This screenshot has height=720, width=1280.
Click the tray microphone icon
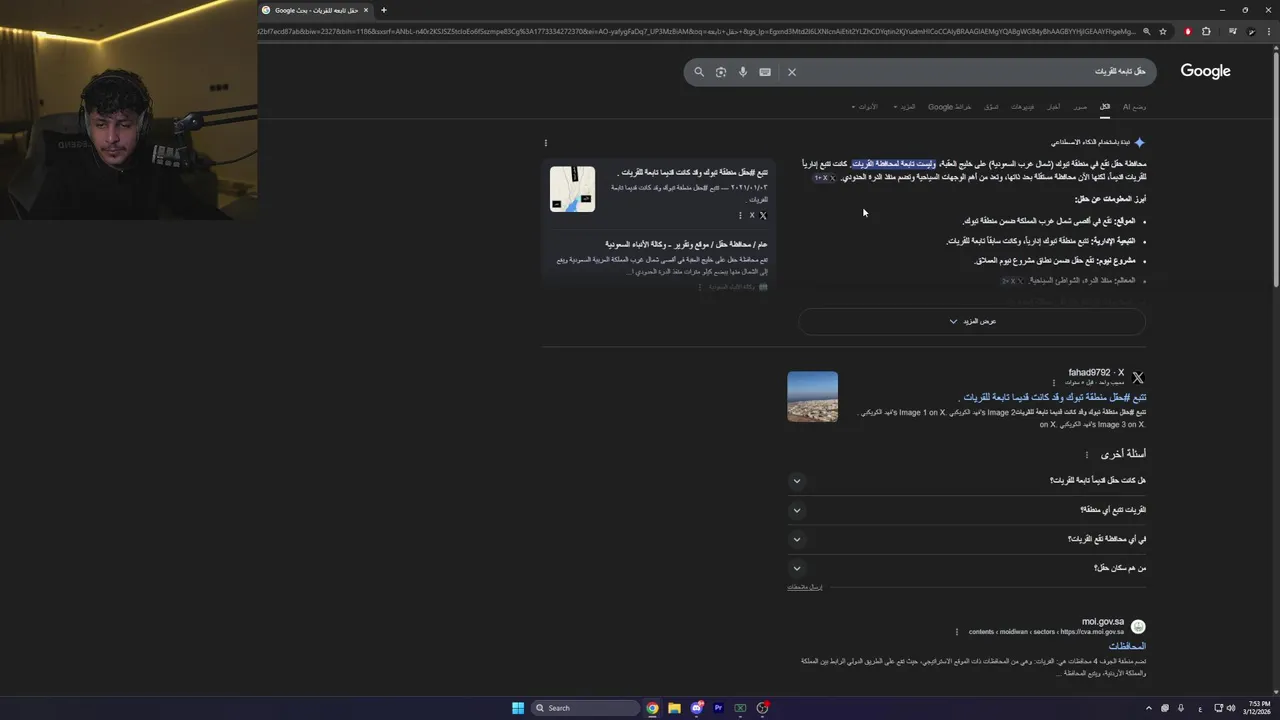click(x=1180, y=708)
